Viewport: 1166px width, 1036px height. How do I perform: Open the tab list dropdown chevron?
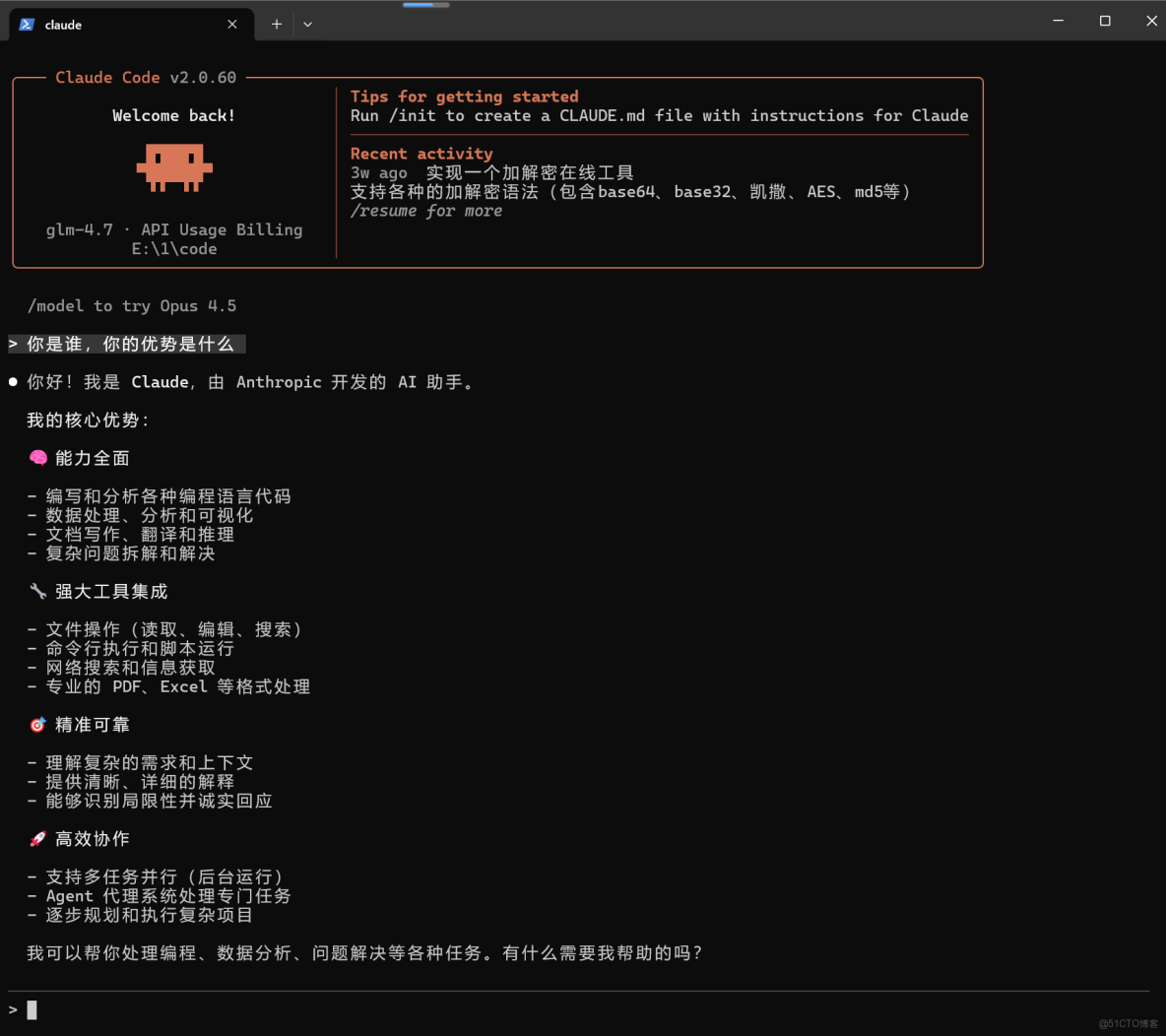coord(307,24)
